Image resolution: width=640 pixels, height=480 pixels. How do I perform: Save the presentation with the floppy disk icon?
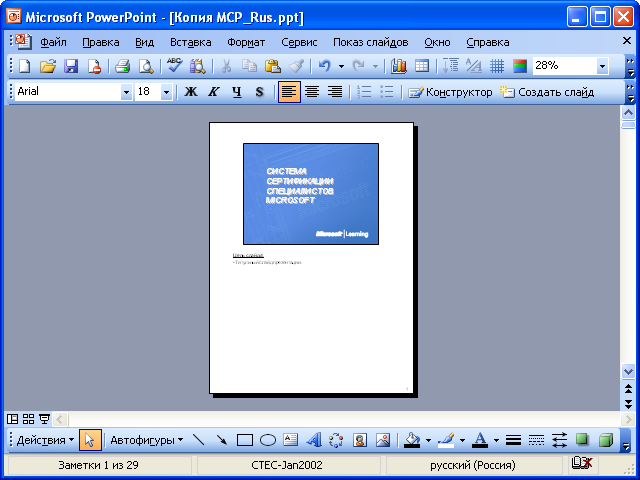(x=71, y=66)
